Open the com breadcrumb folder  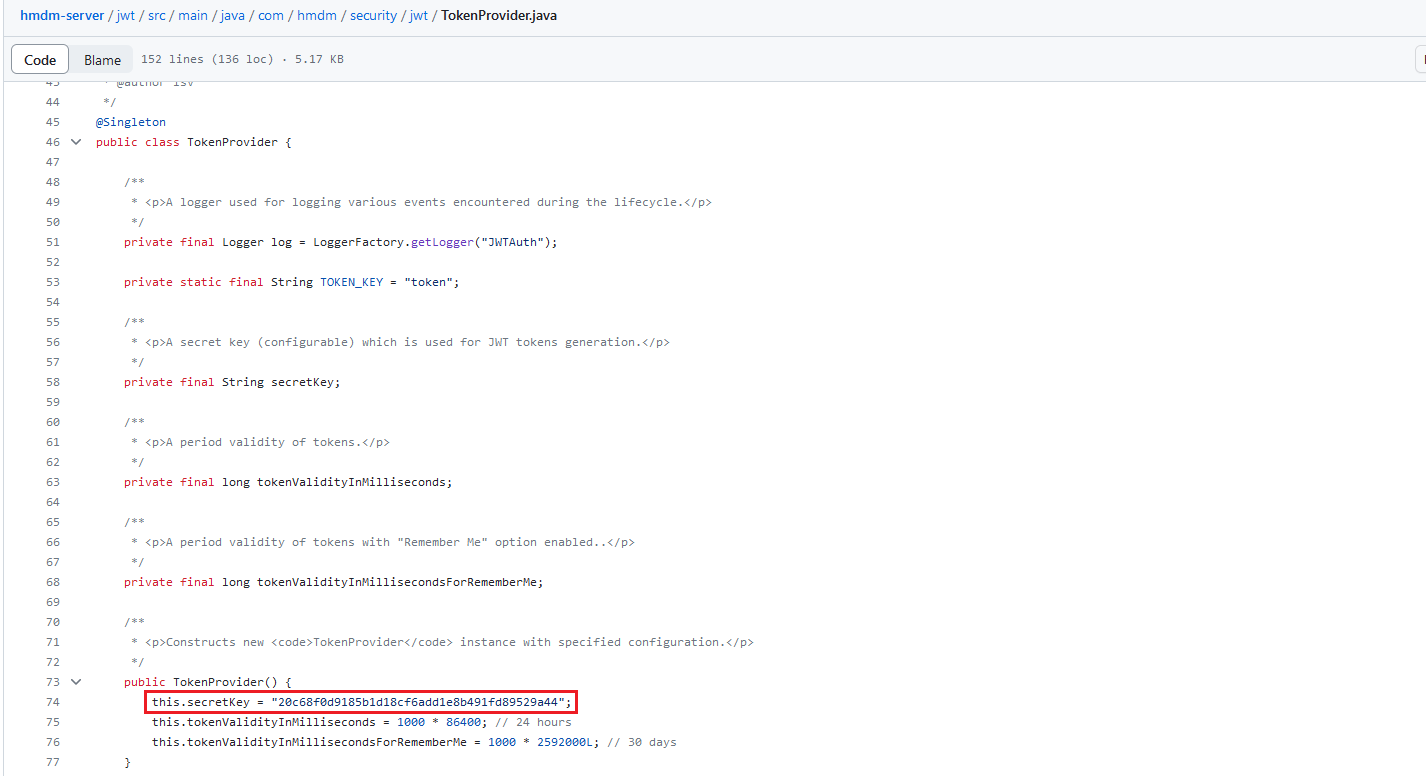coord(271,16)
